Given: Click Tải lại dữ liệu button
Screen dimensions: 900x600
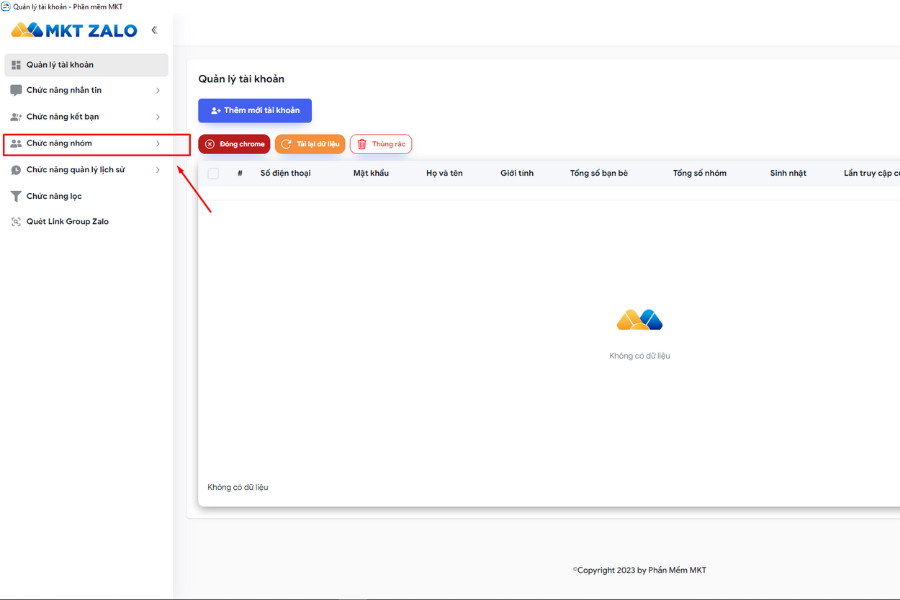Looking at the screenshot, I should 310,144.
